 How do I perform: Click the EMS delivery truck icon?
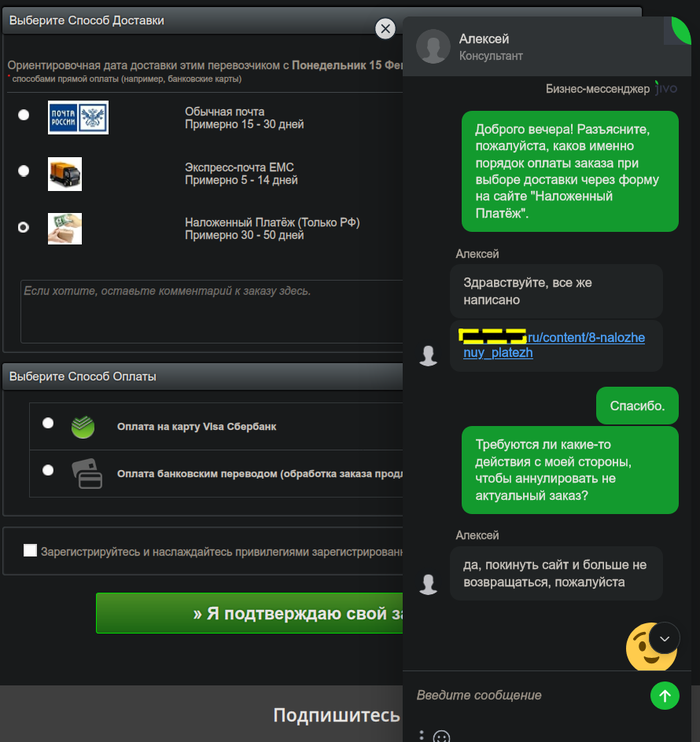click(65, 174)
